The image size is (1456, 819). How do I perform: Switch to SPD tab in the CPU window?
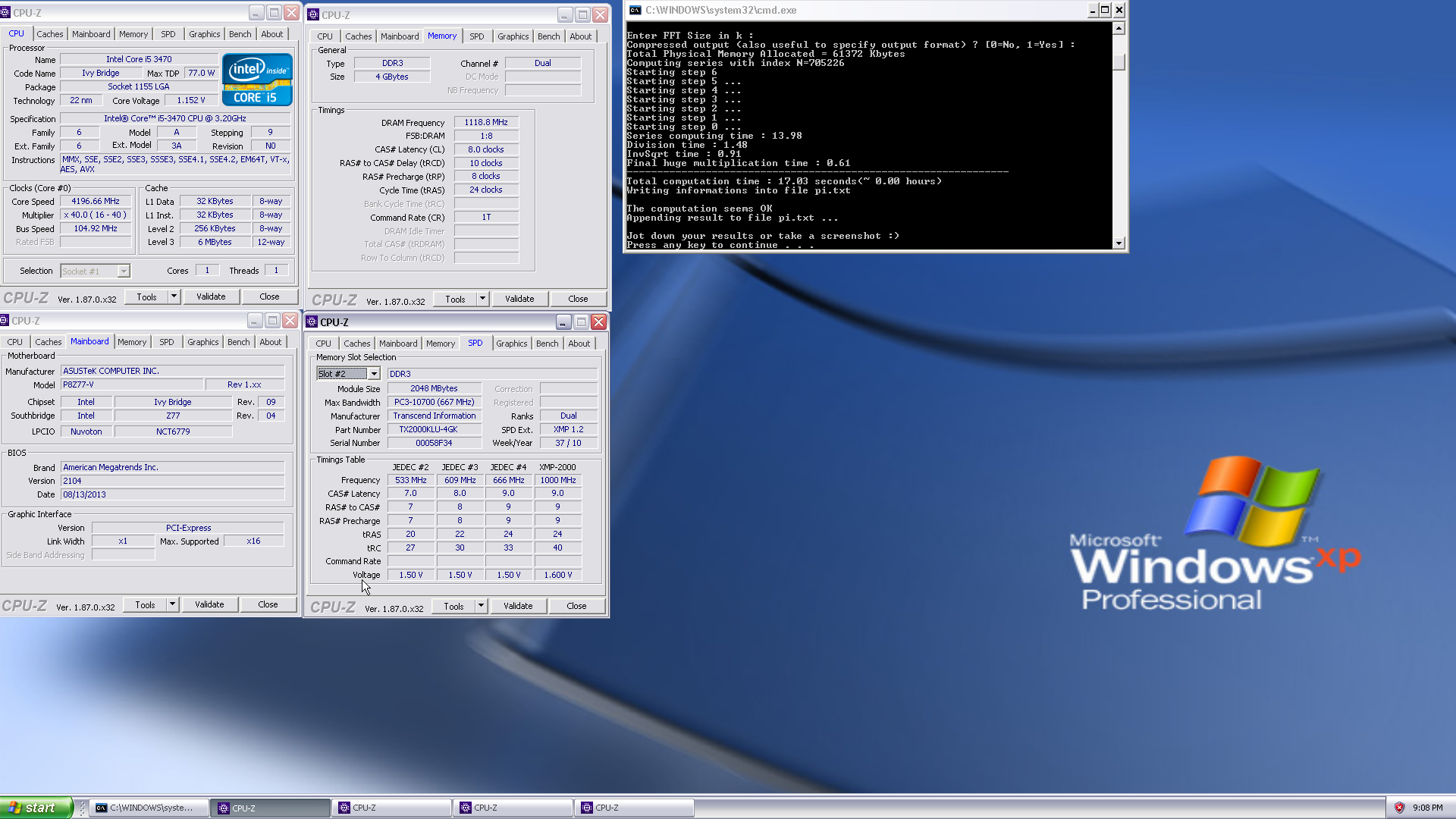tap(168, 34)
